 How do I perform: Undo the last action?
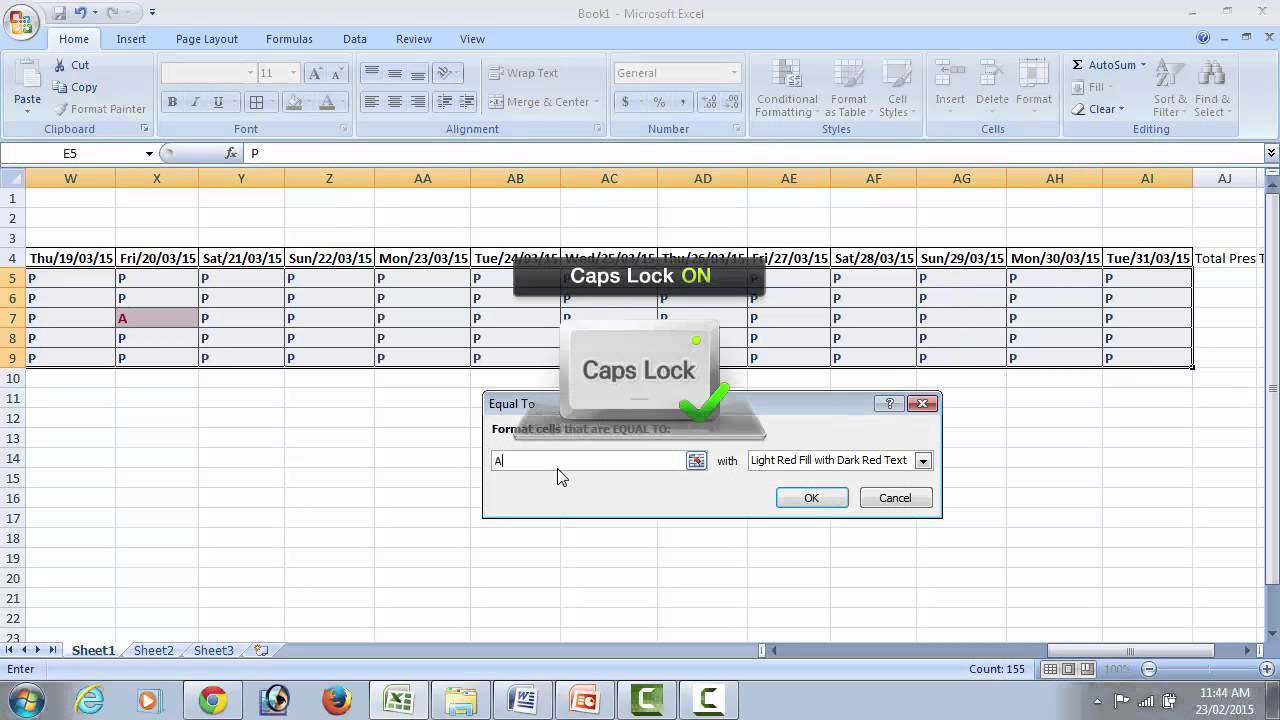coord(81,13)
